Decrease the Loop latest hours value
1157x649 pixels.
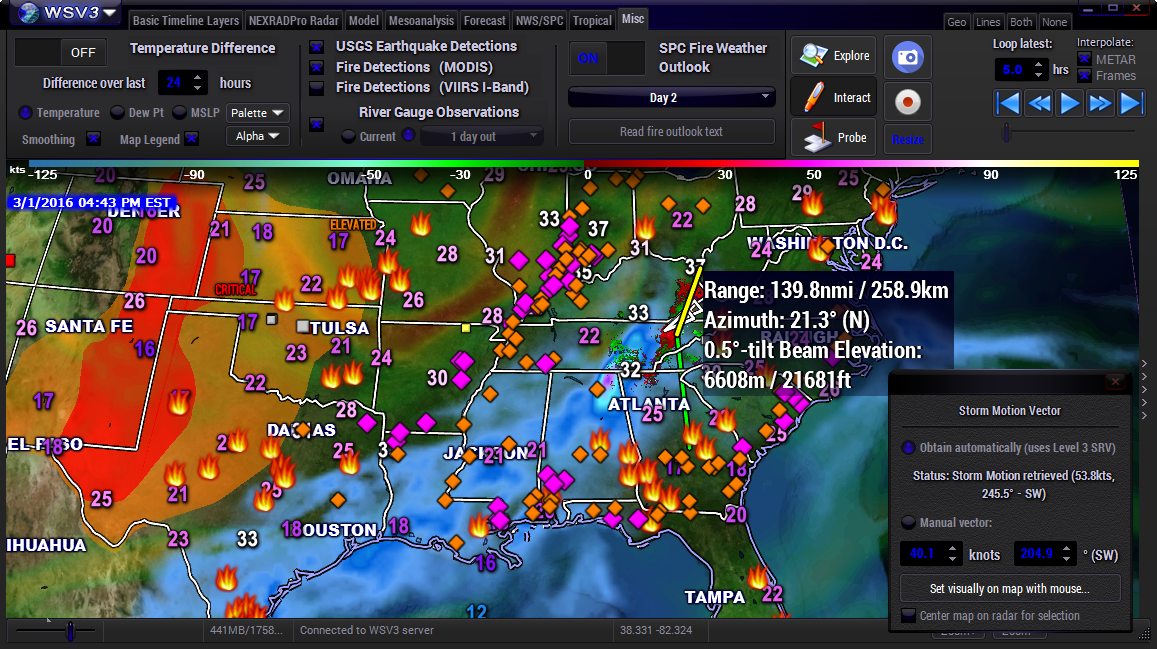coord(1039,75)
